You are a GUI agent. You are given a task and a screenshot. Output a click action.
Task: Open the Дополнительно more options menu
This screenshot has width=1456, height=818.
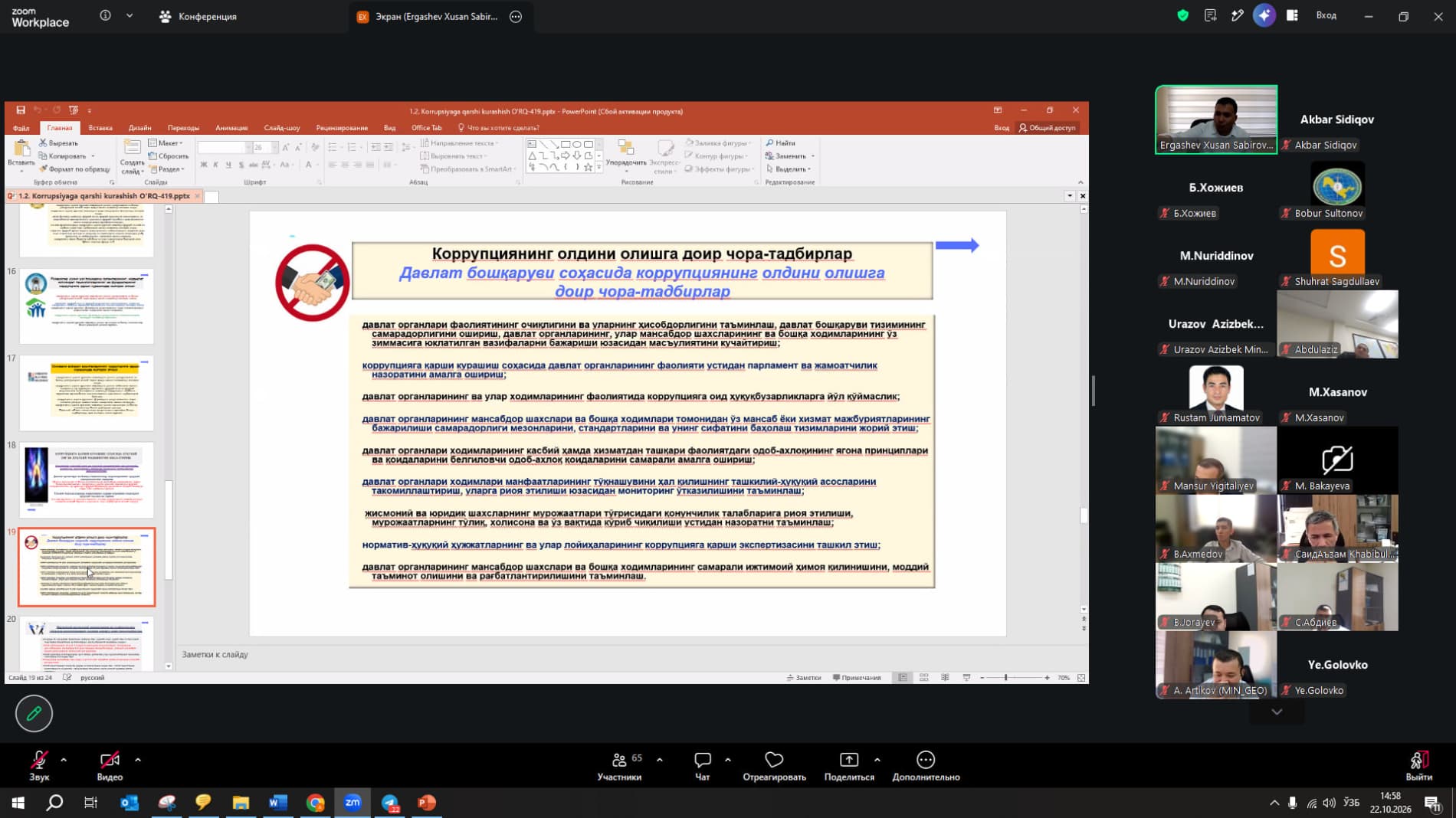coord(926,765)
